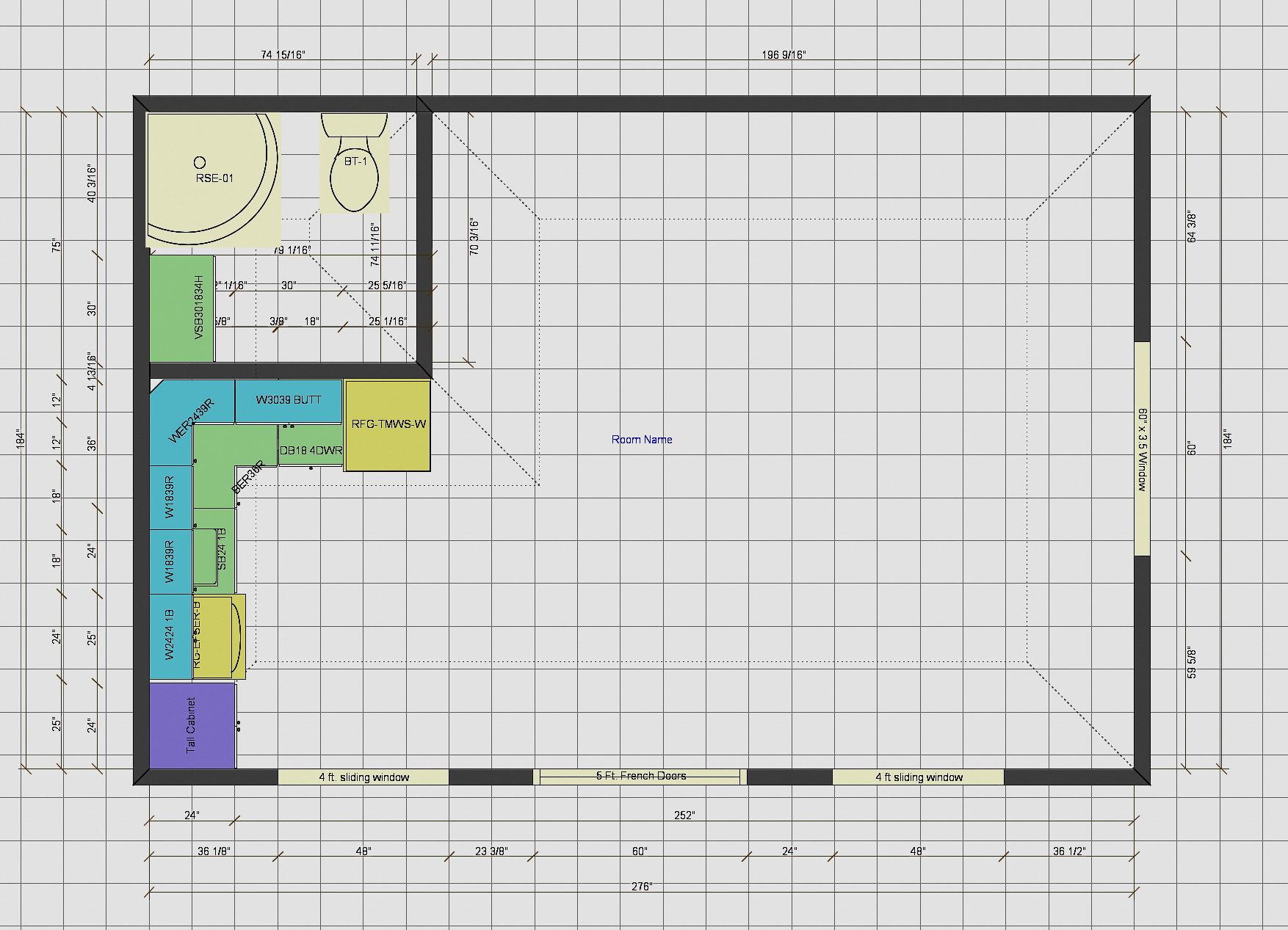
Task: Click the 74 11/16" dimension label
Action: pyautogui.click(x=375, y=244)
